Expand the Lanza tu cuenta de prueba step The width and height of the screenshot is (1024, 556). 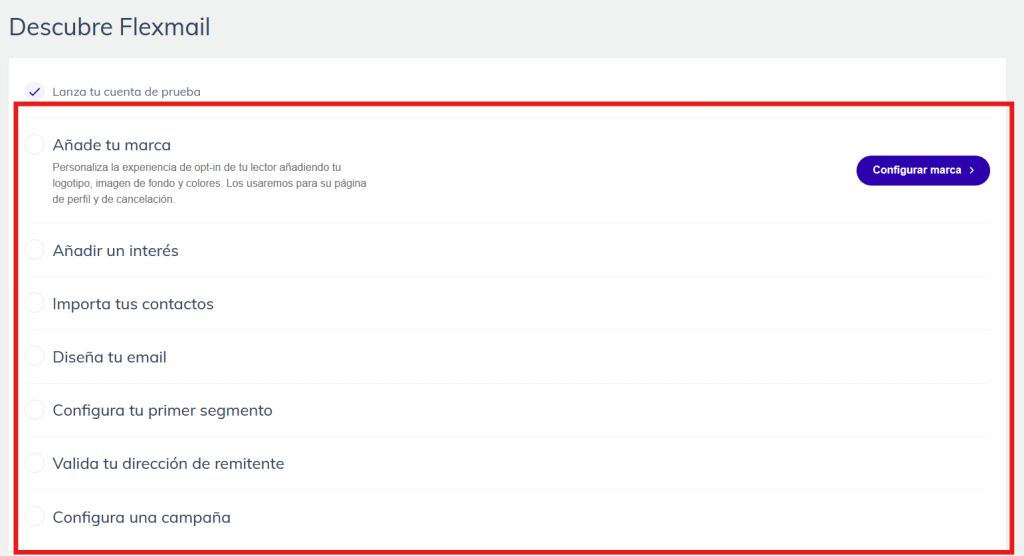(x=127, y=91)
